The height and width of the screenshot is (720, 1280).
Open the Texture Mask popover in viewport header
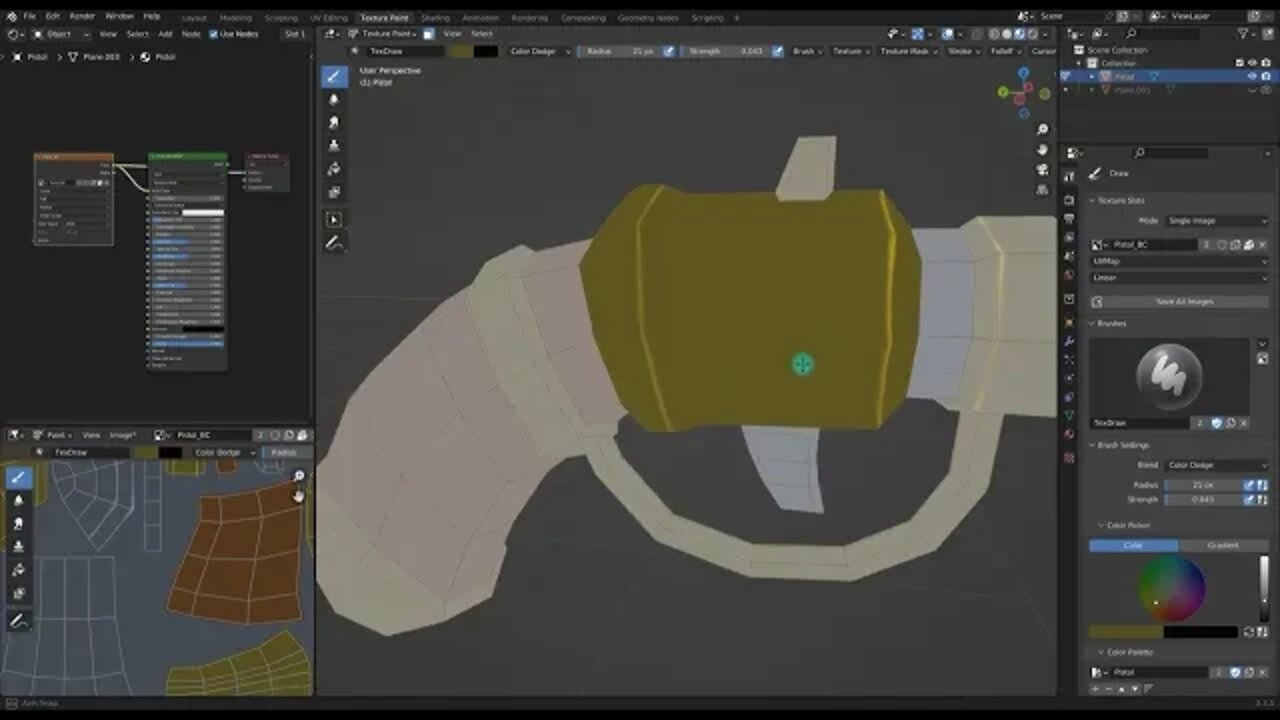pyautogui.click(x=908, y=51)
